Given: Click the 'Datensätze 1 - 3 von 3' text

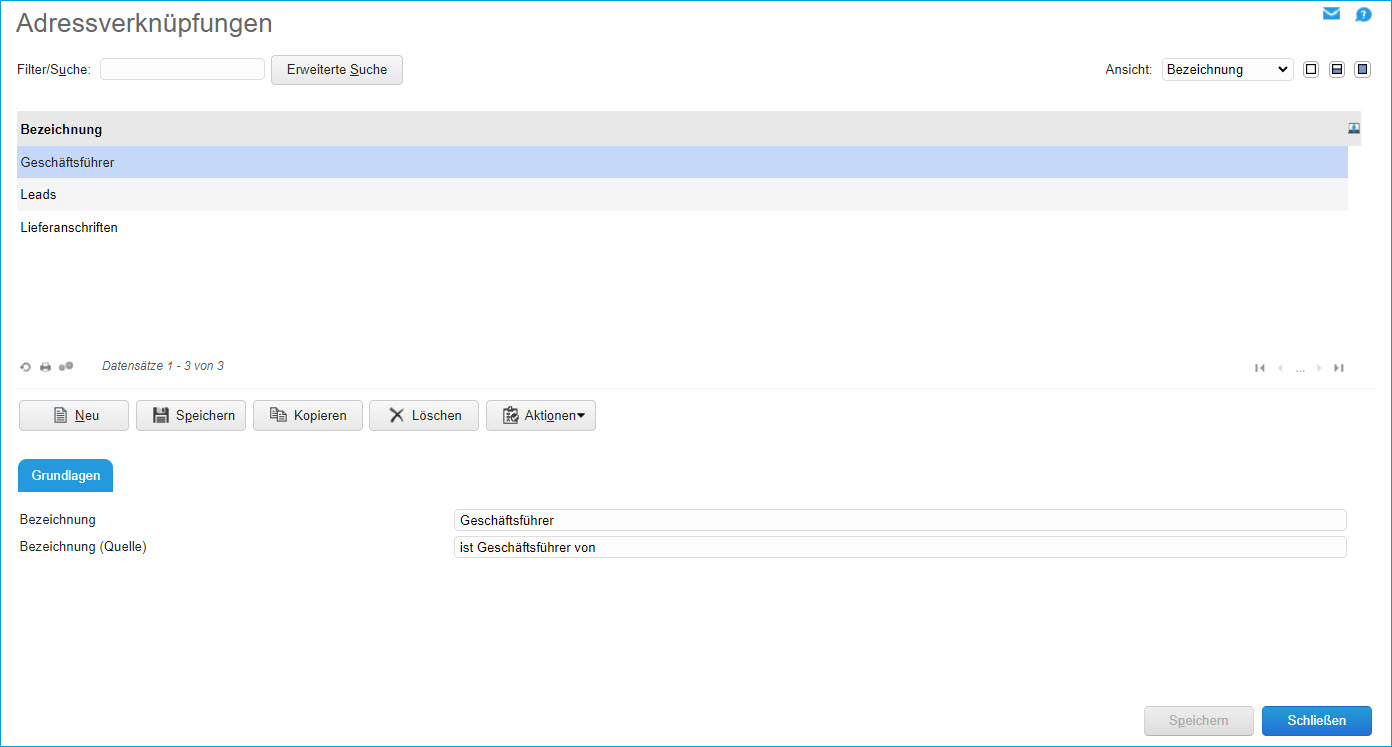Looking at the screenshot, I should (163, 366).
